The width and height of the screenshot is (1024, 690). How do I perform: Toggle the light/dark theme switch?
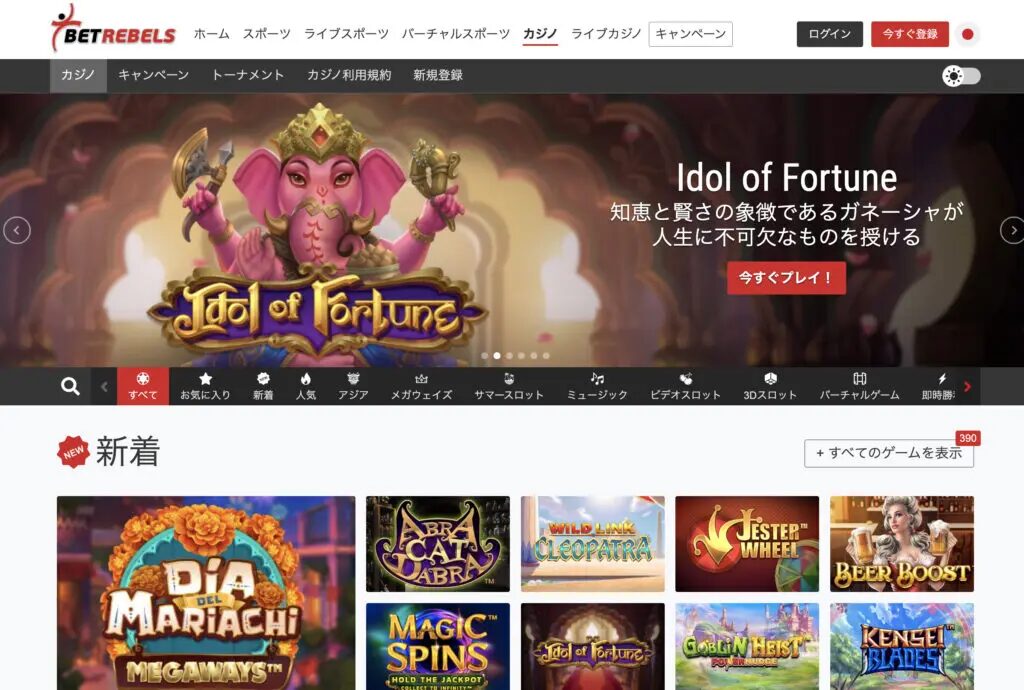click(x=961, y=76)
